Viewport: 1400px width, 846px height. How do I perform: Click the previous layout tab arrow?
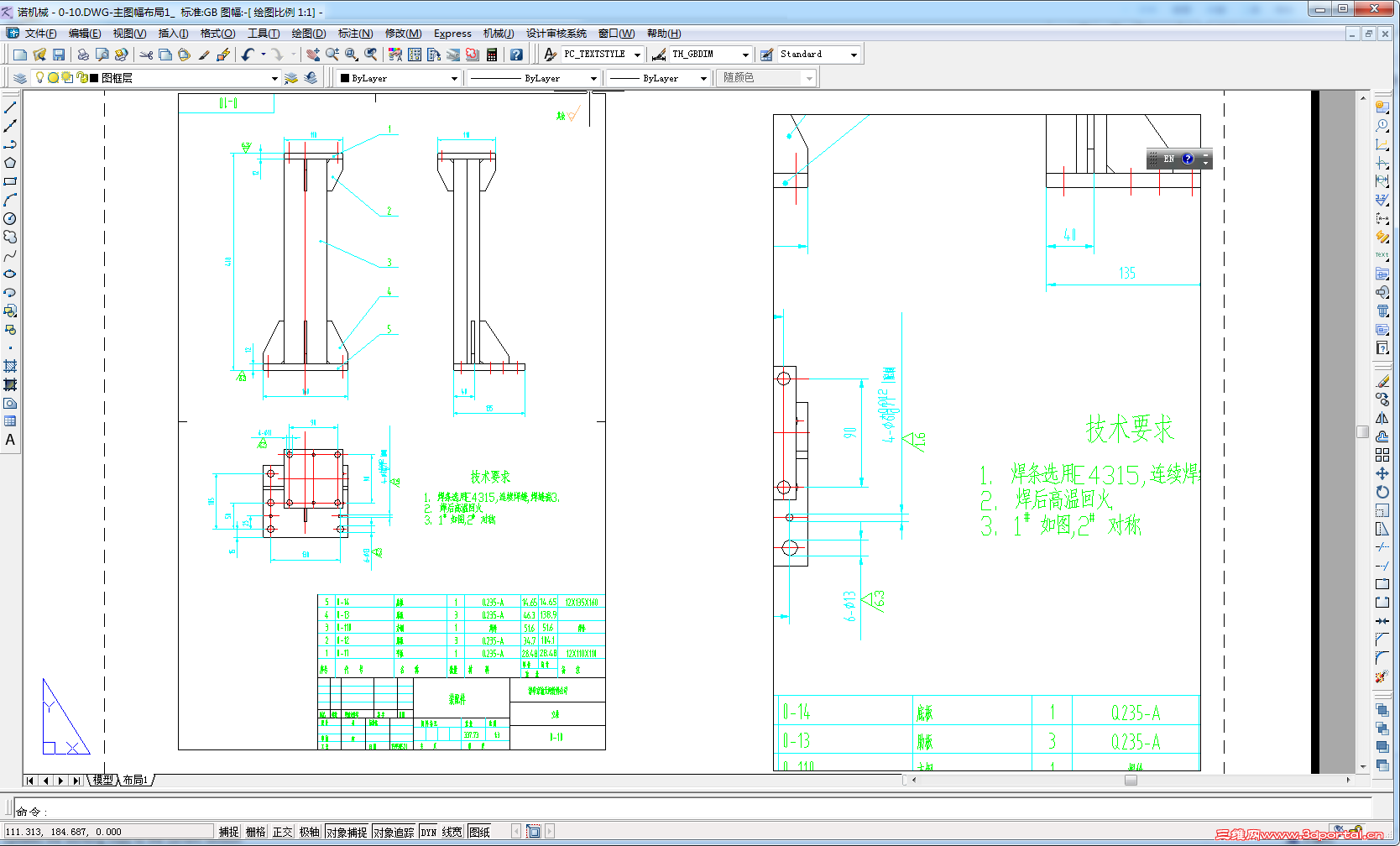pyautogui.click(x=46, y=781)
